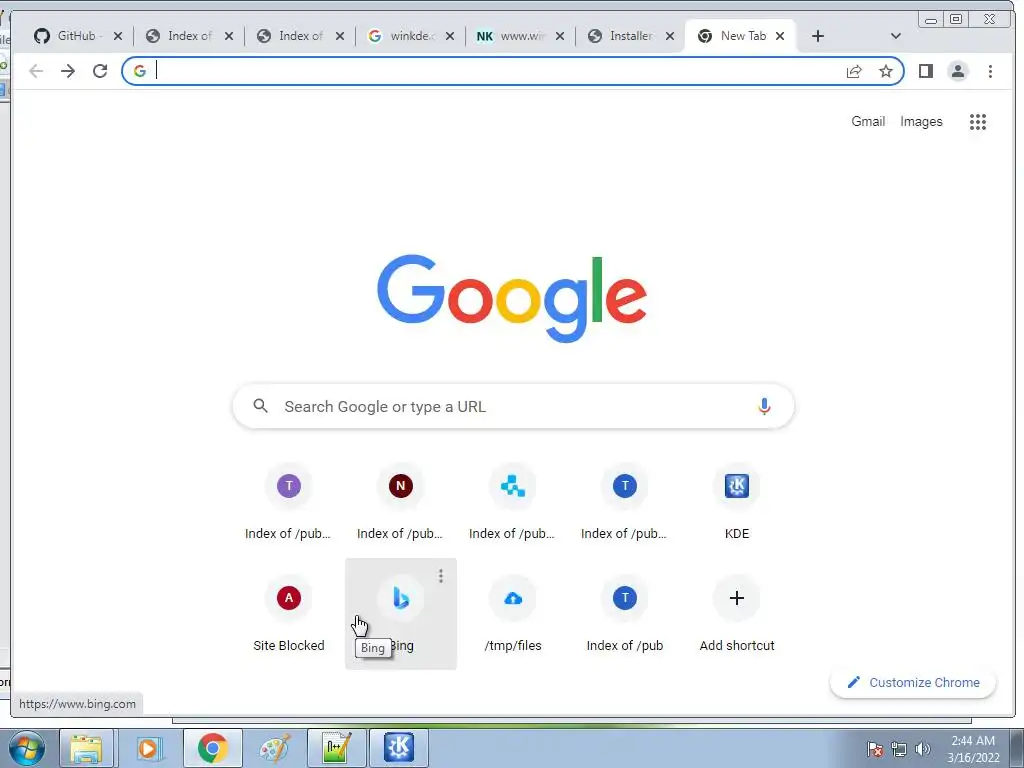Bookmark this tab with the star icon
The height and width of the screenshot is (768, 1024).
click(886, 71)
